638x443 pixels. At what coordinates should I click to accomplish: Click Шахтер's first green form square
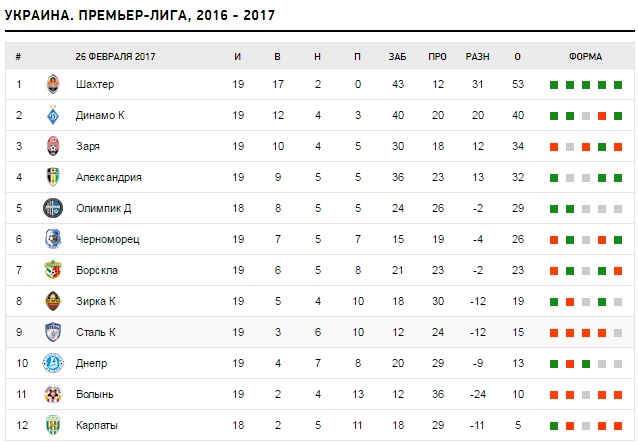[553, 85]
